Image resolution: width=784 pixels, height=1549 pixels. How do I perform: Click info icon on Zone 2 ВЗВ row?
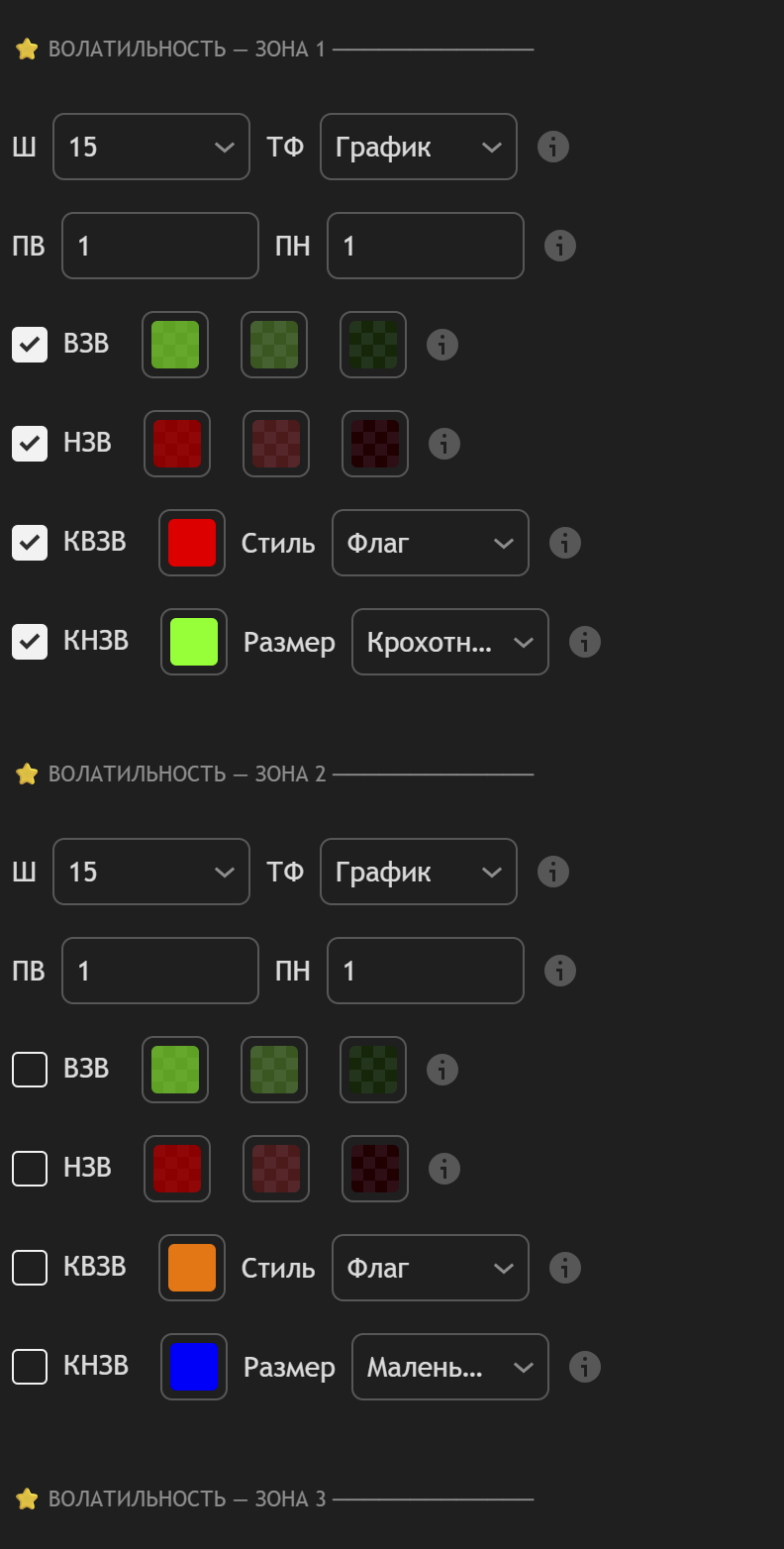[442, 1070]
